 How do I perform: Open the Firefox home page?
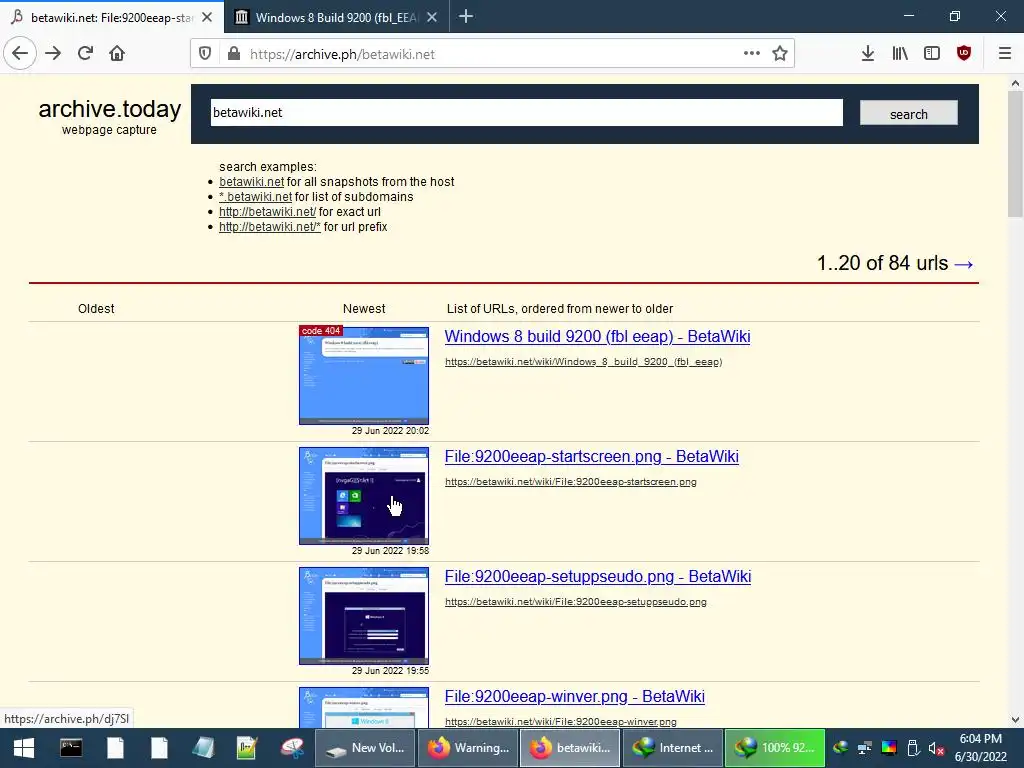point(117,54)
